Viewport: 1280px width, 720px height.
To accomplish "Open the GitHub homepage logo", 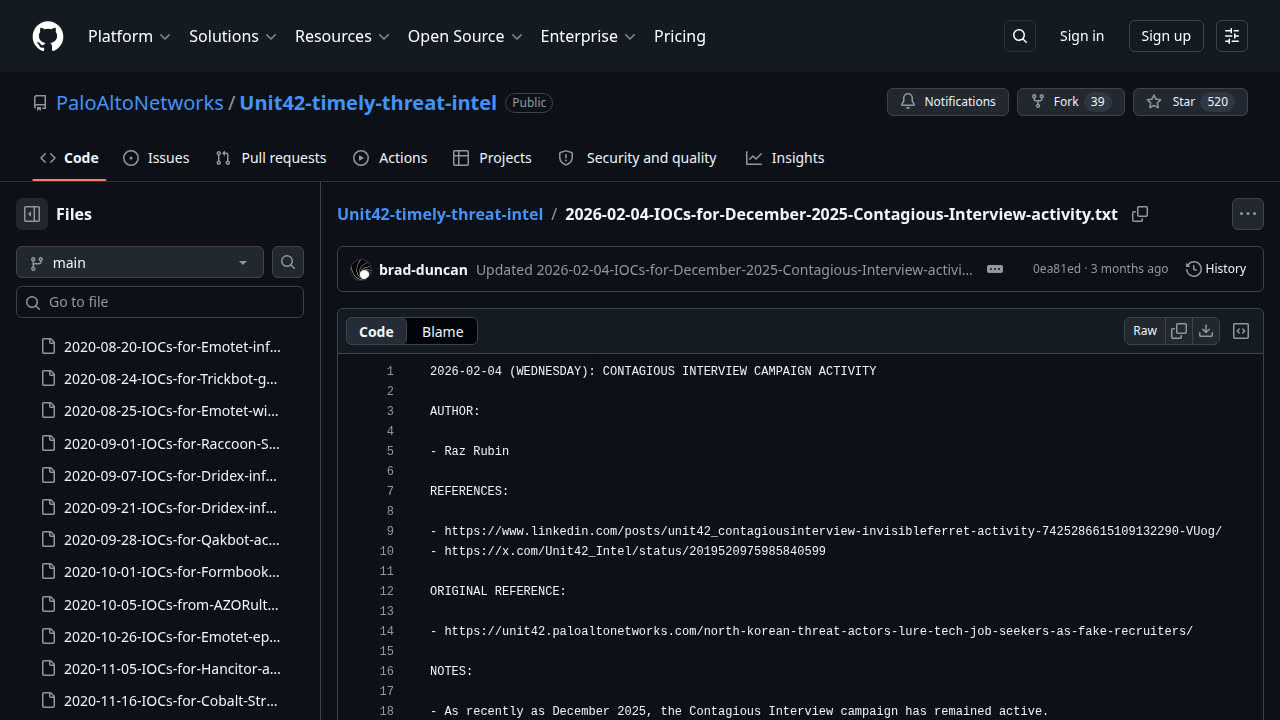I will 48,36.
